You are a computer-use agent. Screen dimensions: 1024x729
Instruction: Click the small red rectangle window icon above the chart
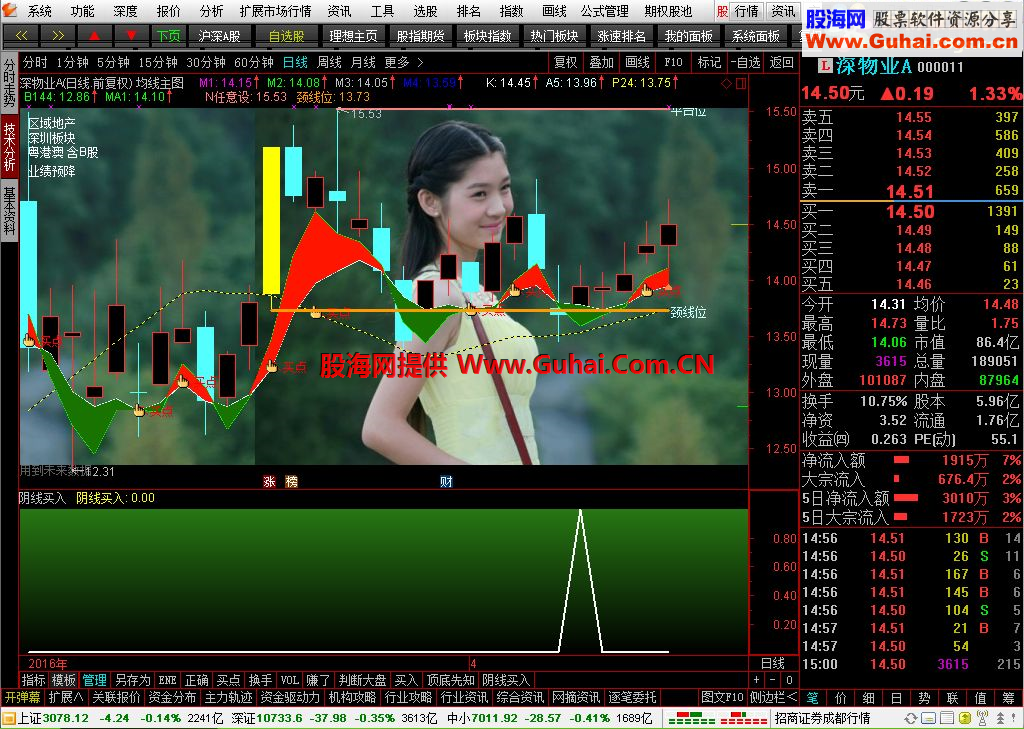pyautogui.click(x=741, y=84)
